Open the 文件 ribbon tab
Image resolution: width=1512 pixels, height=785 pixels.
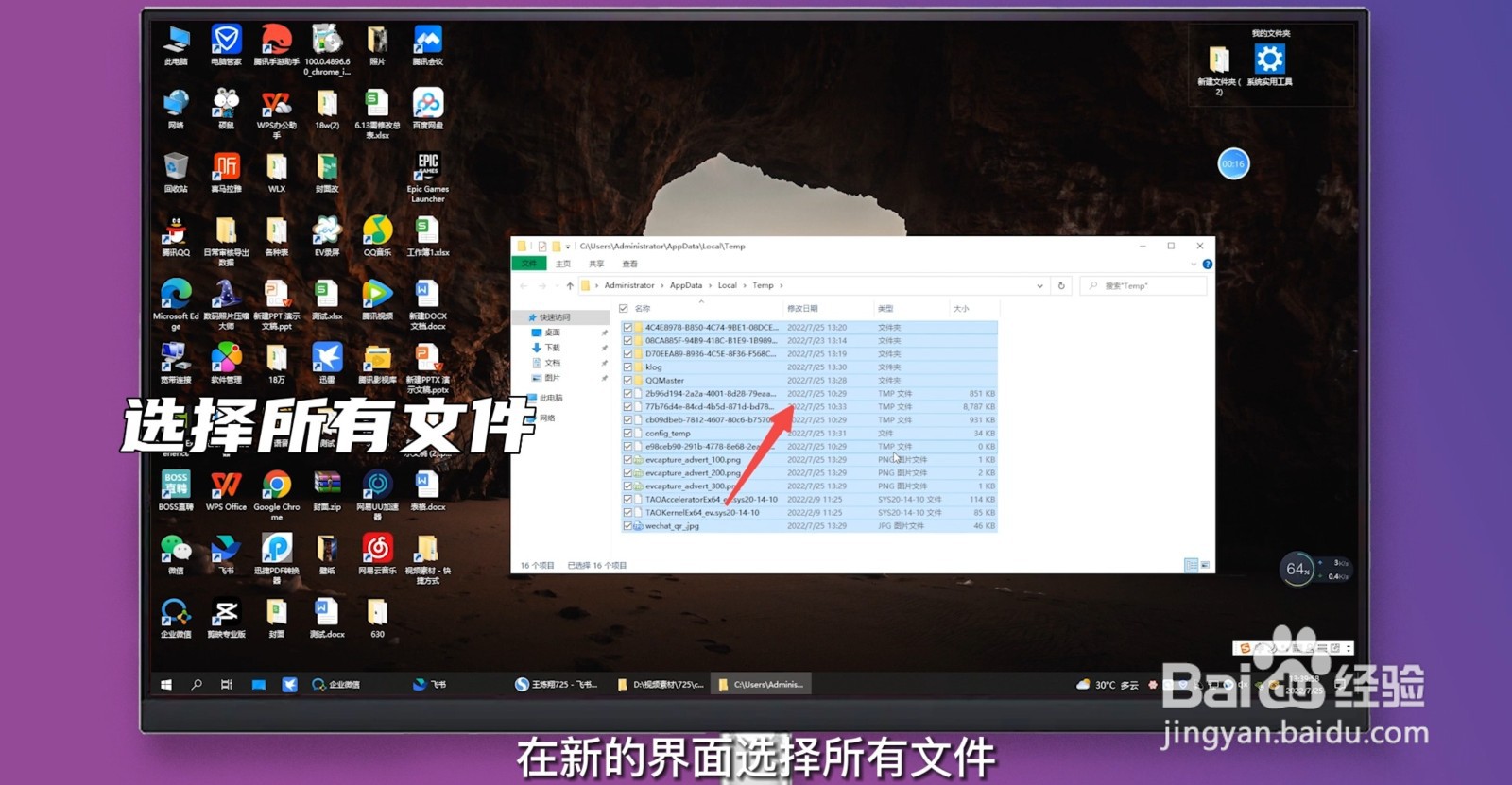pos(528,264)
